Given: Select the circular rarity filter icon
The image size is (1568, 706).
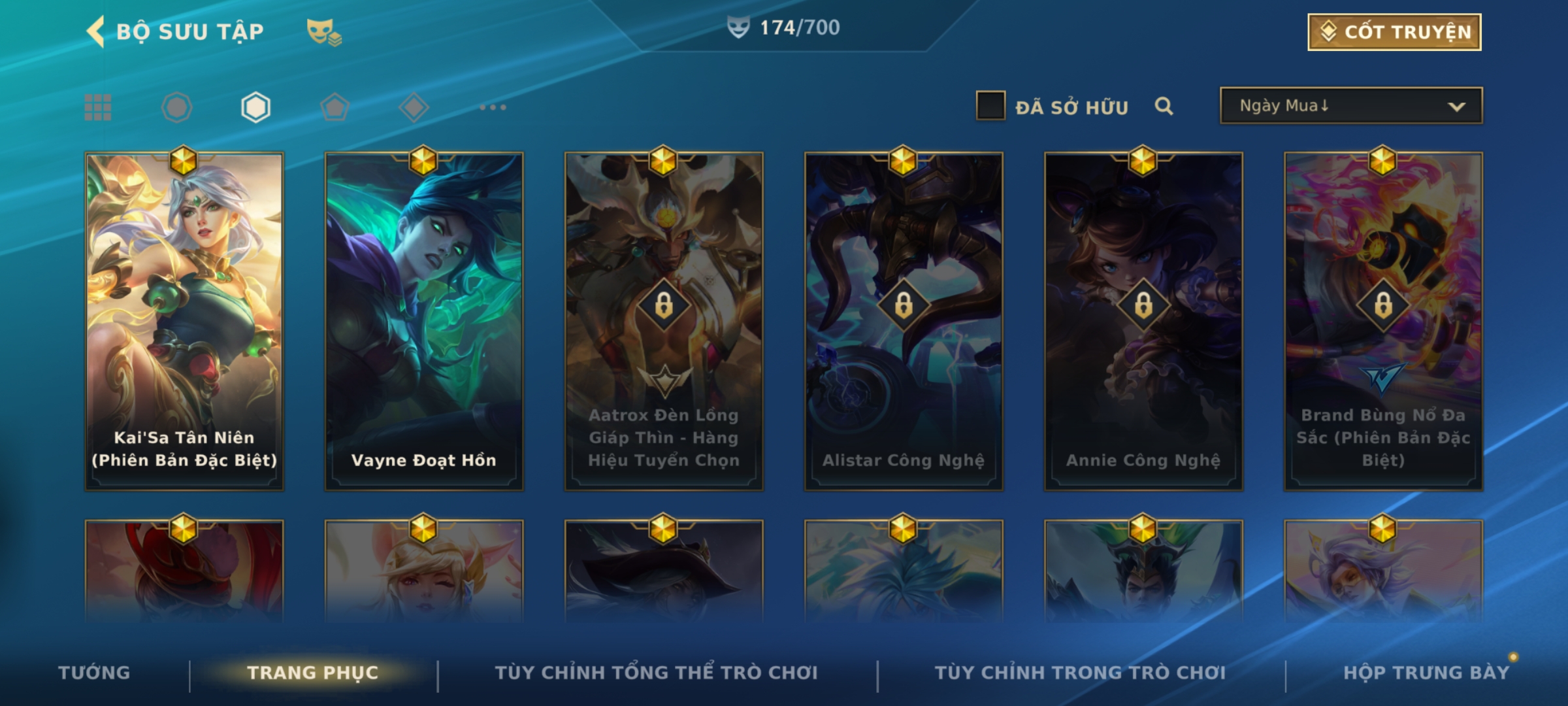Looking at the screenshot, I should click(177, 107).
